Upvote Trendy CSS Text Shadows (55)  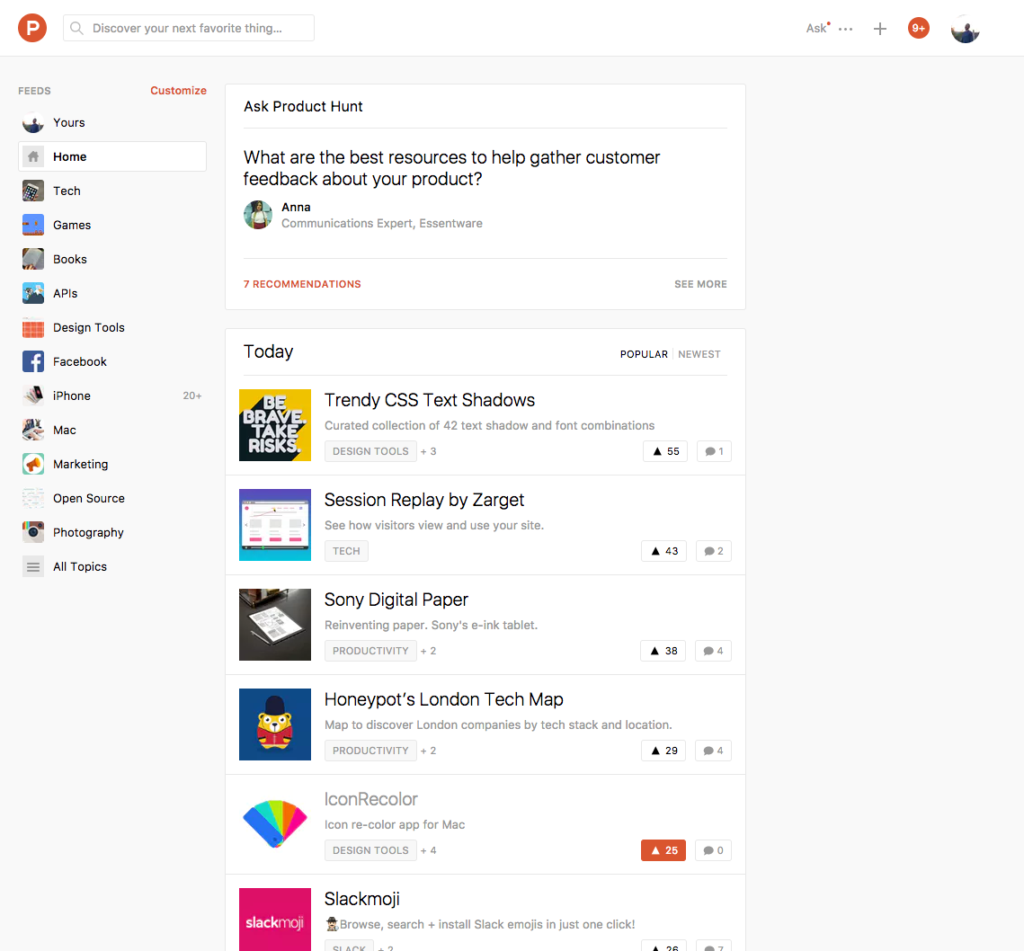pos(665,451)
